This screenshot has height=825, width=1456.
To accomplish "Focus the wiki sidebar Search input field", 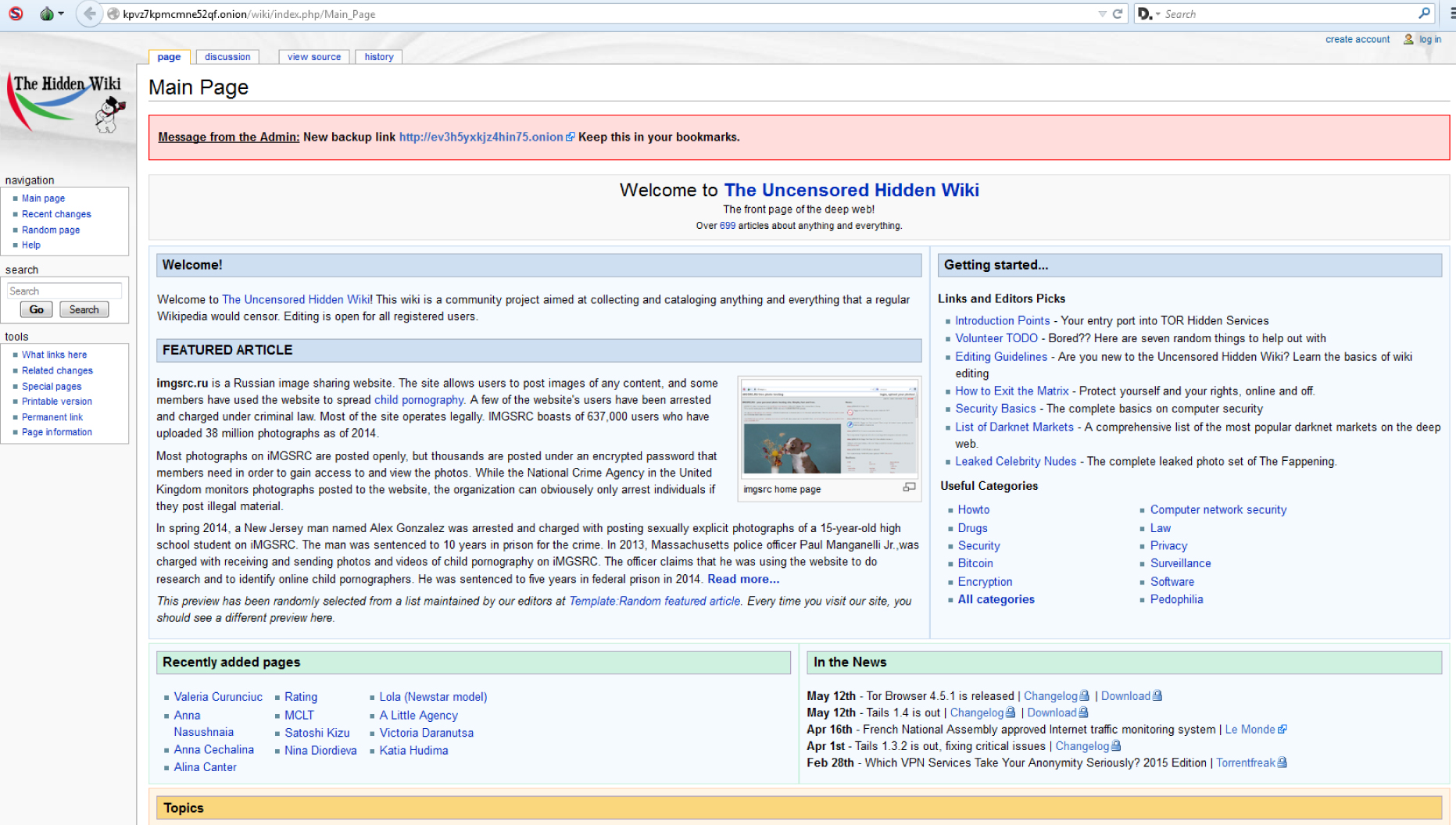I will click(64, 291).
